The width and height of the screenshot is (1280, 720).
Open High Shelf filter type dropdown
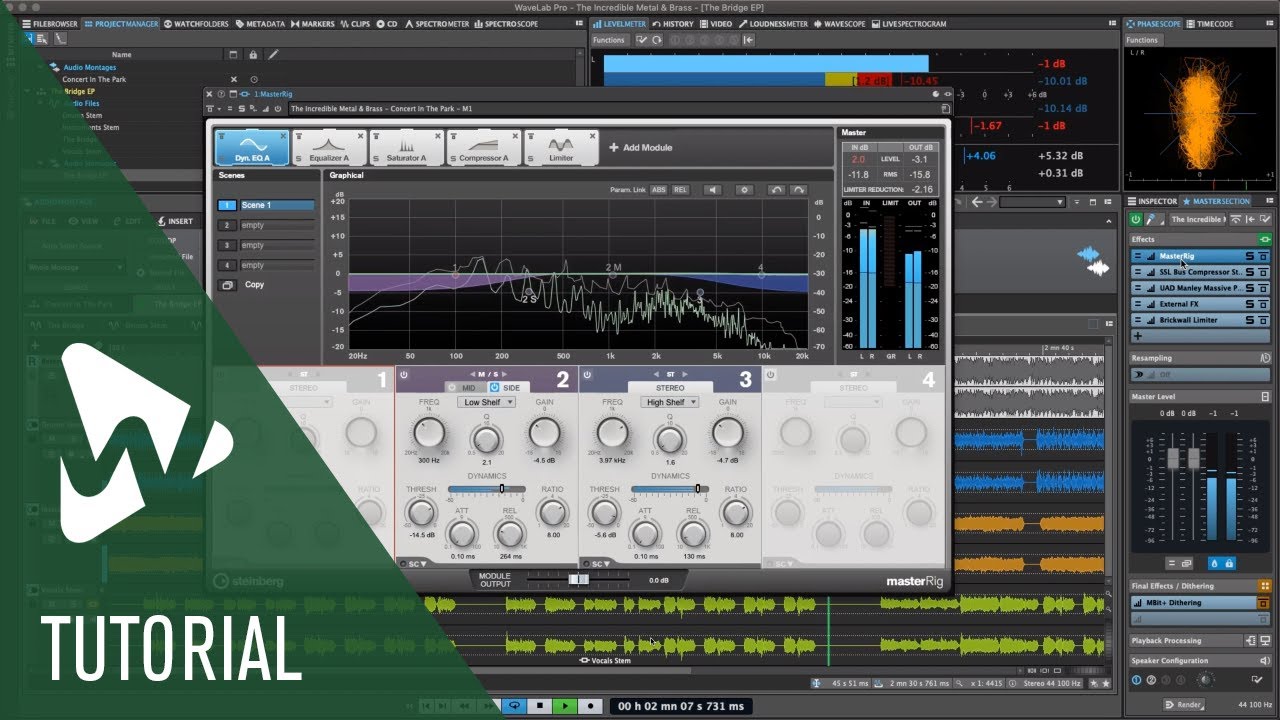coord(670,402)
